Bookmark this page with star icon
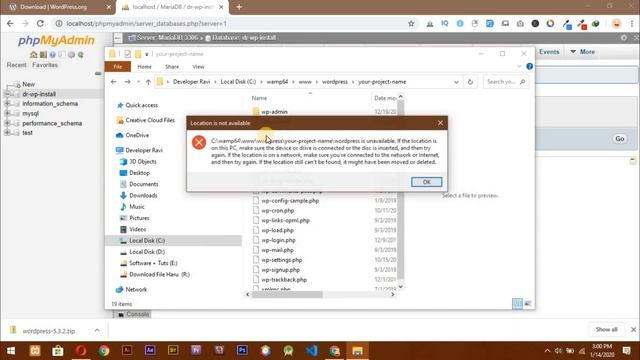This screenshot has width=640, height=360. coord(411,24)
